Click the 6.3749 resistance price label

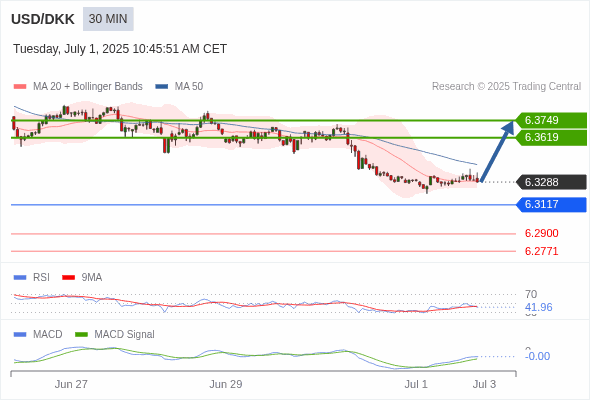tap(551, 120)
